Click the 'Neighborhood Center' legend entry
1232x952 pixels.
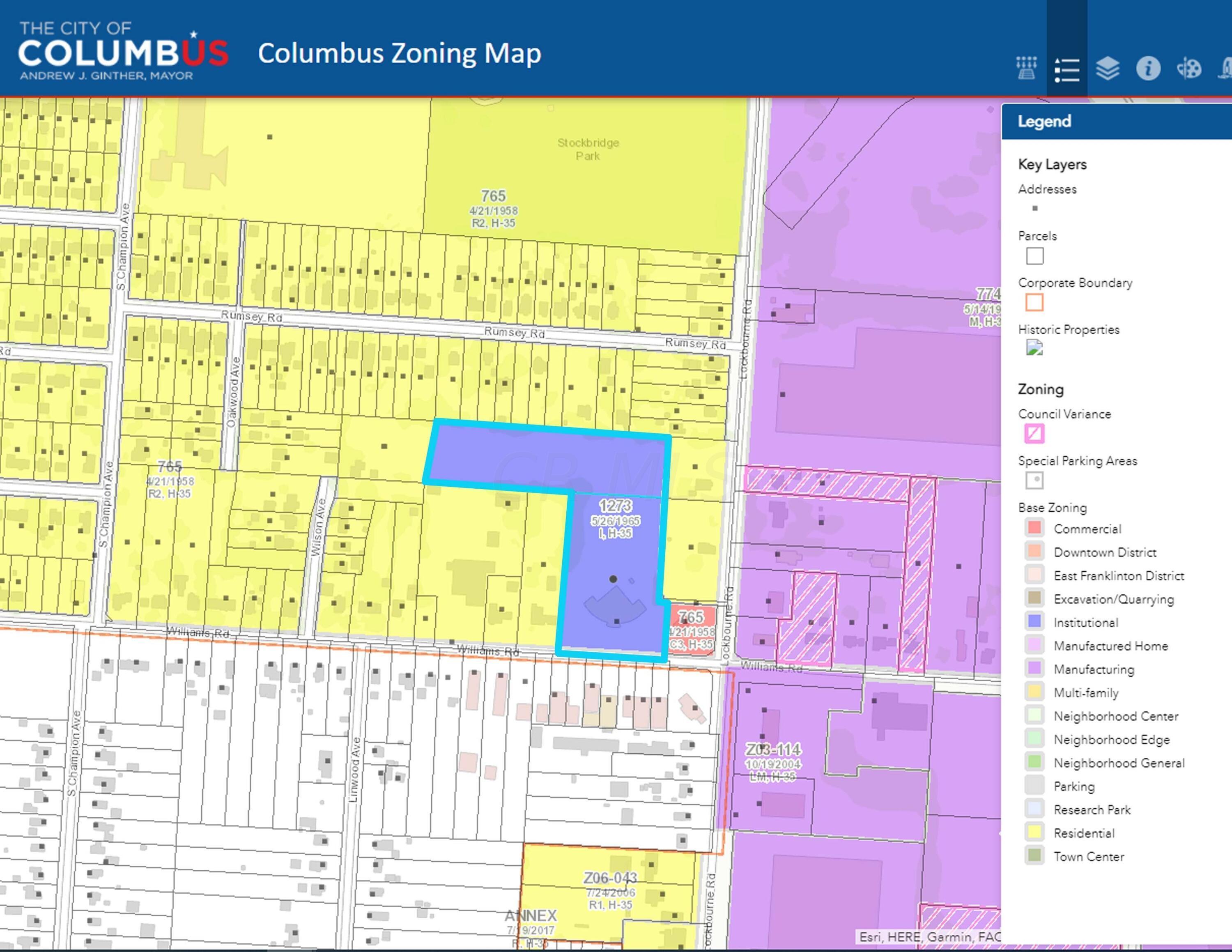pos(1116,716)
